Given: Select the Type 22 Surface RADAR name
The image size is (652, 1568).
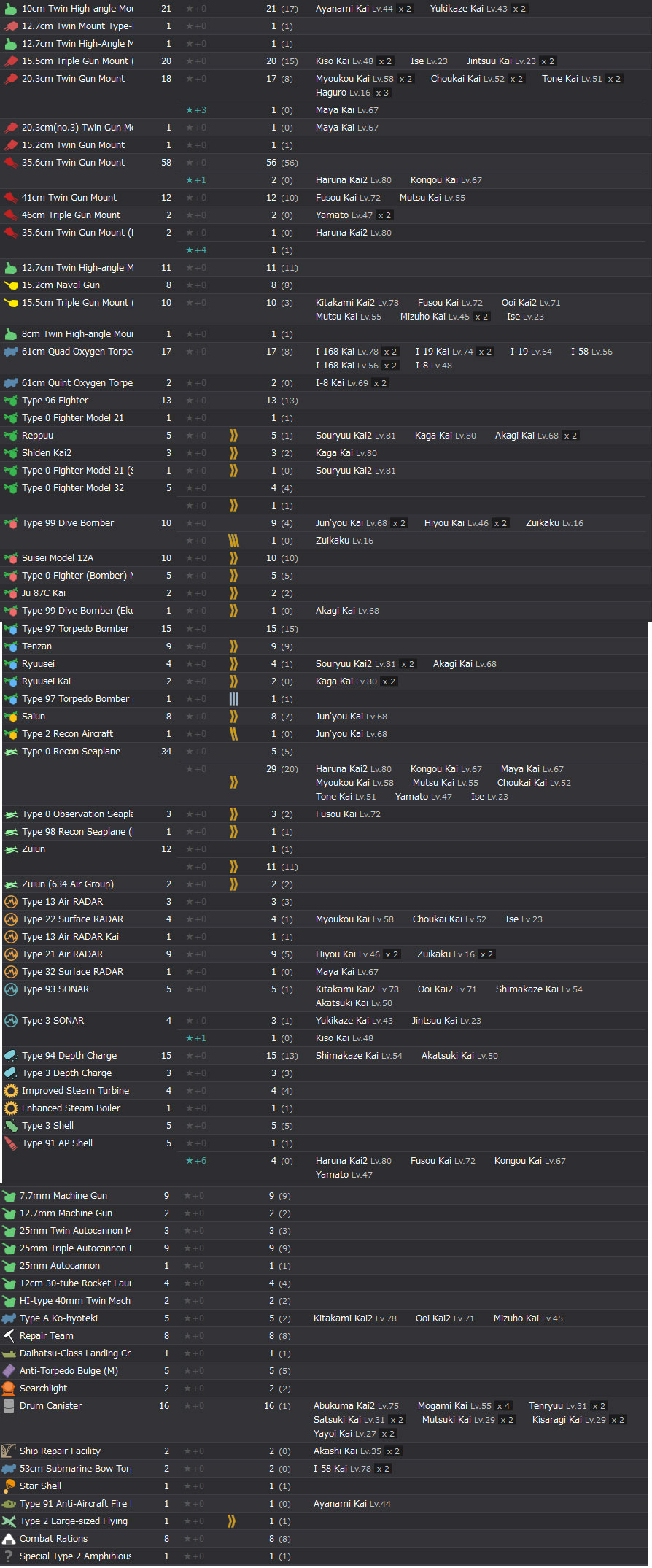Looking at the screenshot, I should [x=72, y=919].
